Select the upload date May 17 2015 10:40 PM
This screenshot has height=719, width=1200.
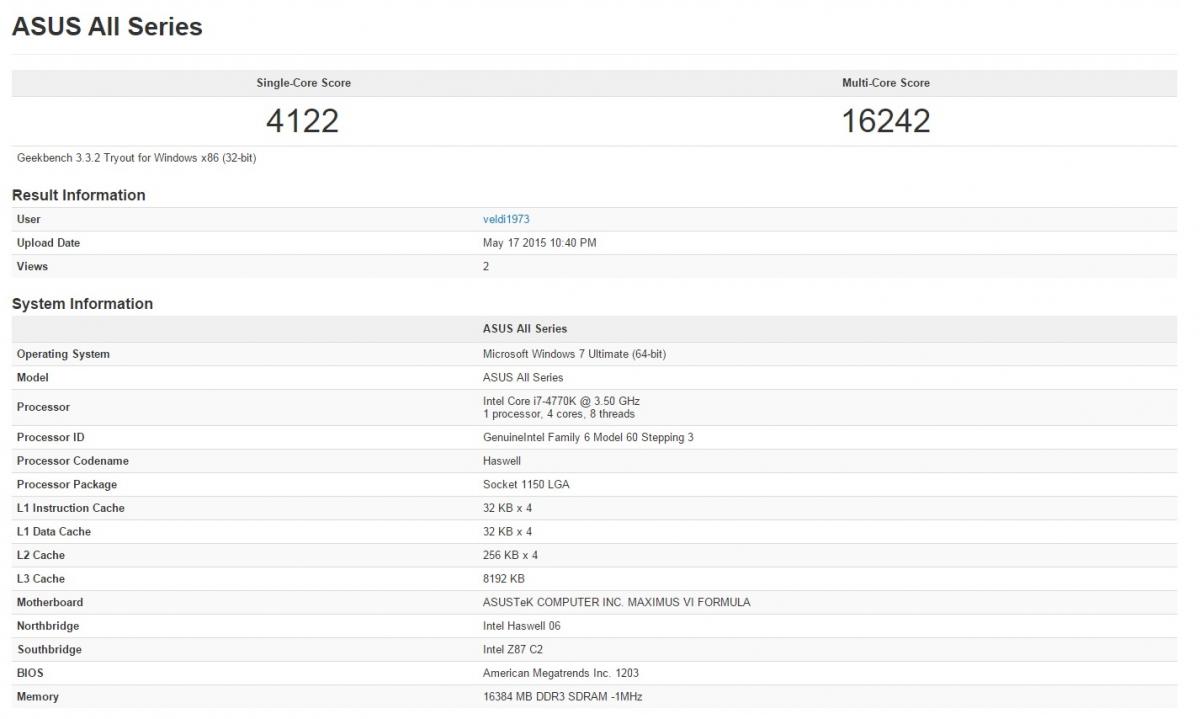[540, 243]
